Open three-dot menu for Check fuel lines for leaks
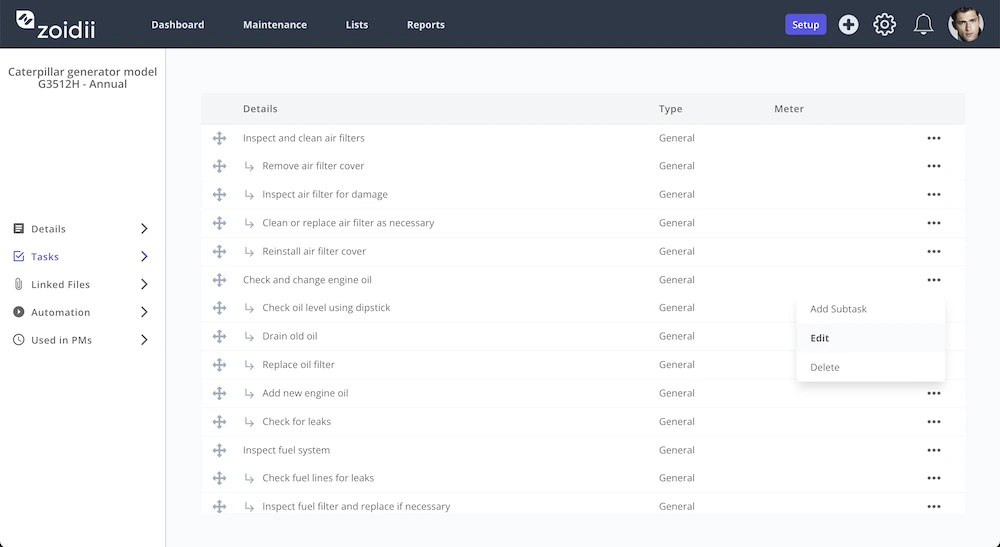The width and height of the screenshot is (1000, 547). 934,478
